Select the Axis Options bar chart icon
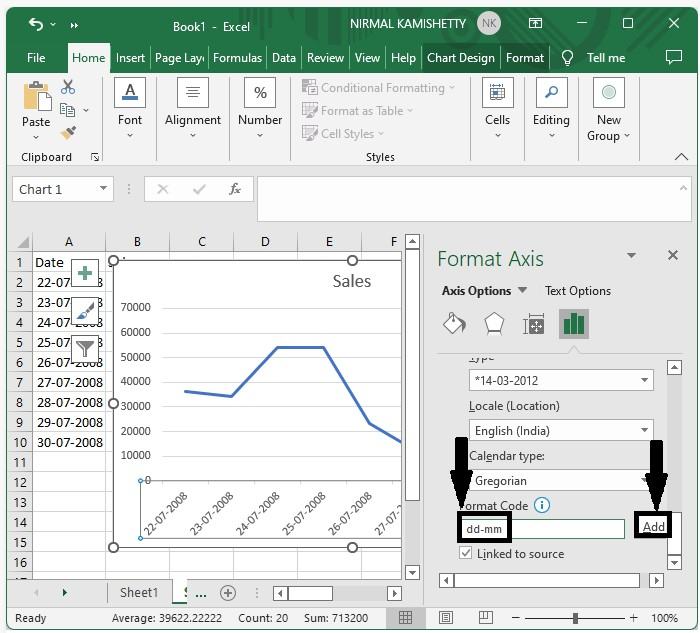The image size is (700, 633). pos(574,324)
